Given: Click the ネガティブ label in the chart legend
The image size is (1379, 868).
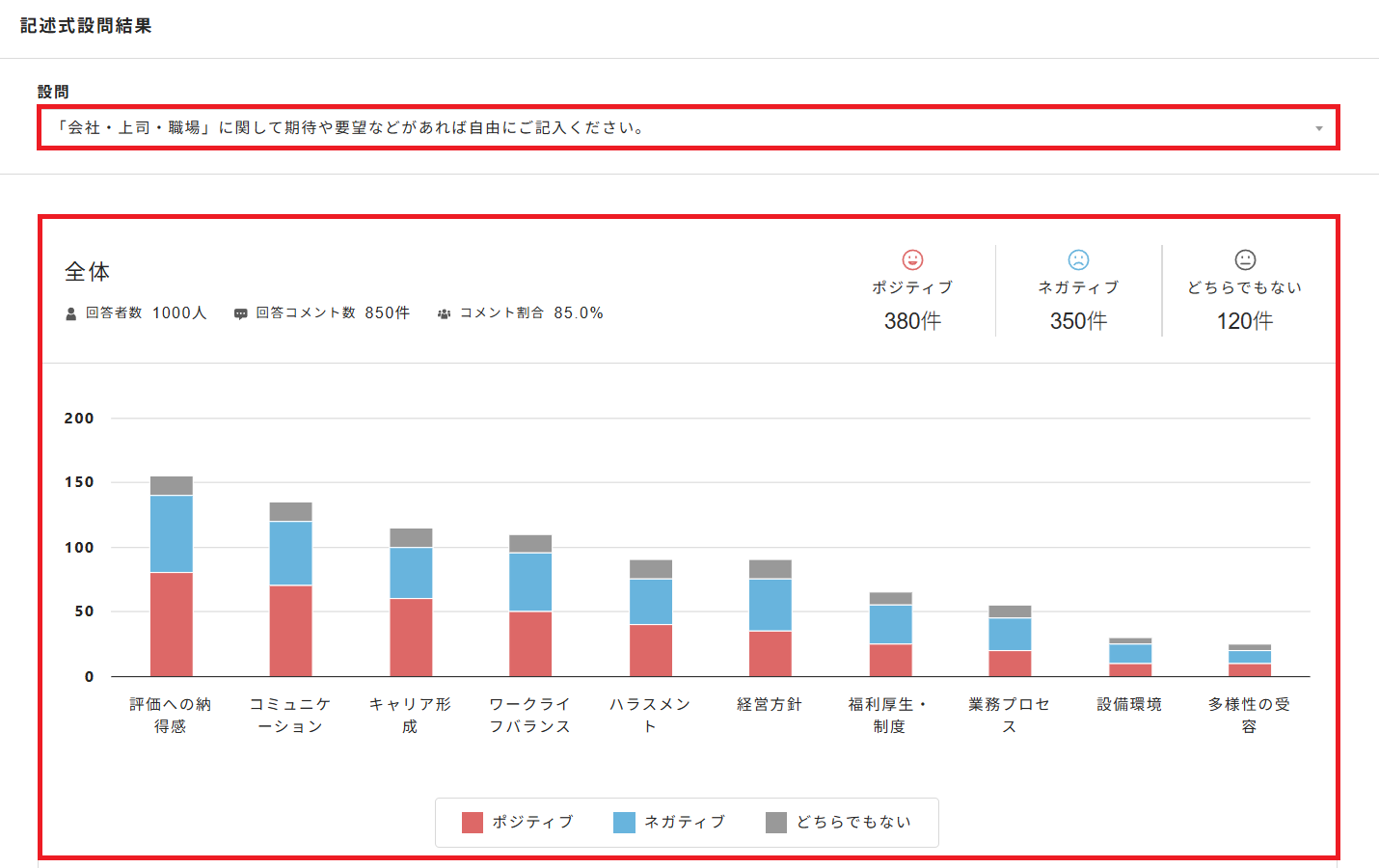Looking at the screenshot, I should click(685, 822).
